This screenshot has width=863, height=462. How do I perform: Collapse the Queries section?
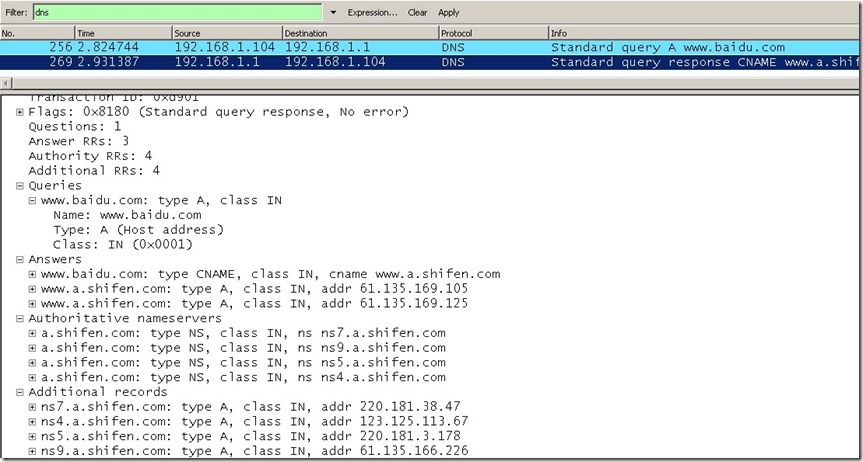pos(20,186)
